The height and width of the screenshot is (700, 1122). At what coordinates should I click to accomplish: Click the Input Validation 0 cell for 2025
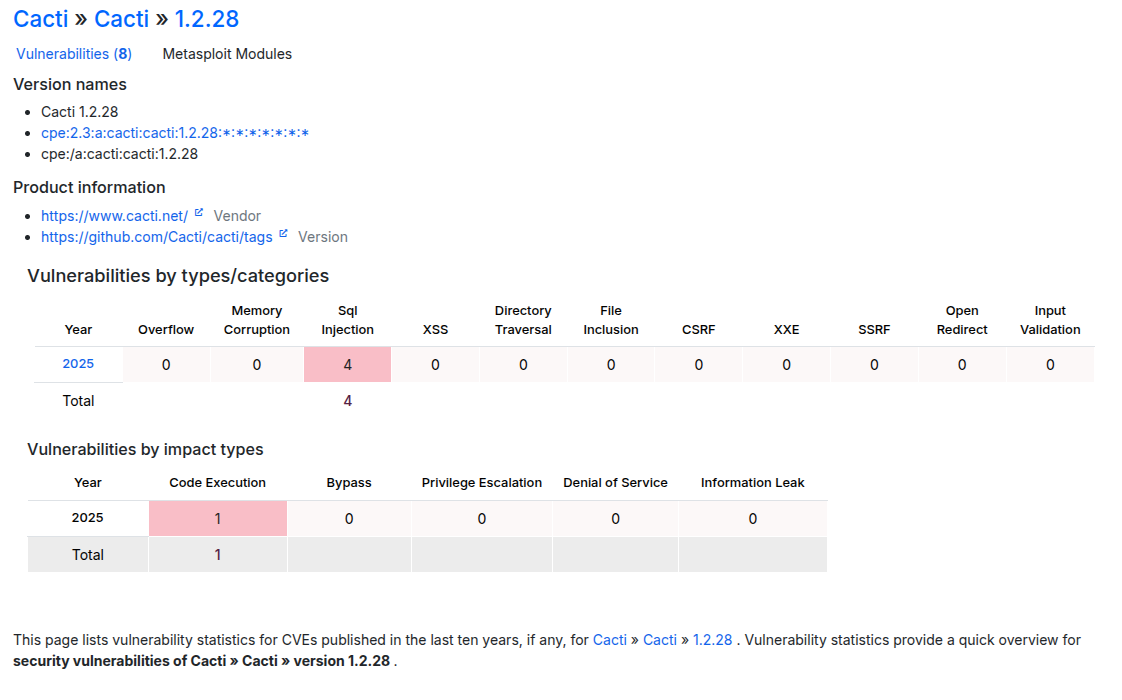point(1050,364)
